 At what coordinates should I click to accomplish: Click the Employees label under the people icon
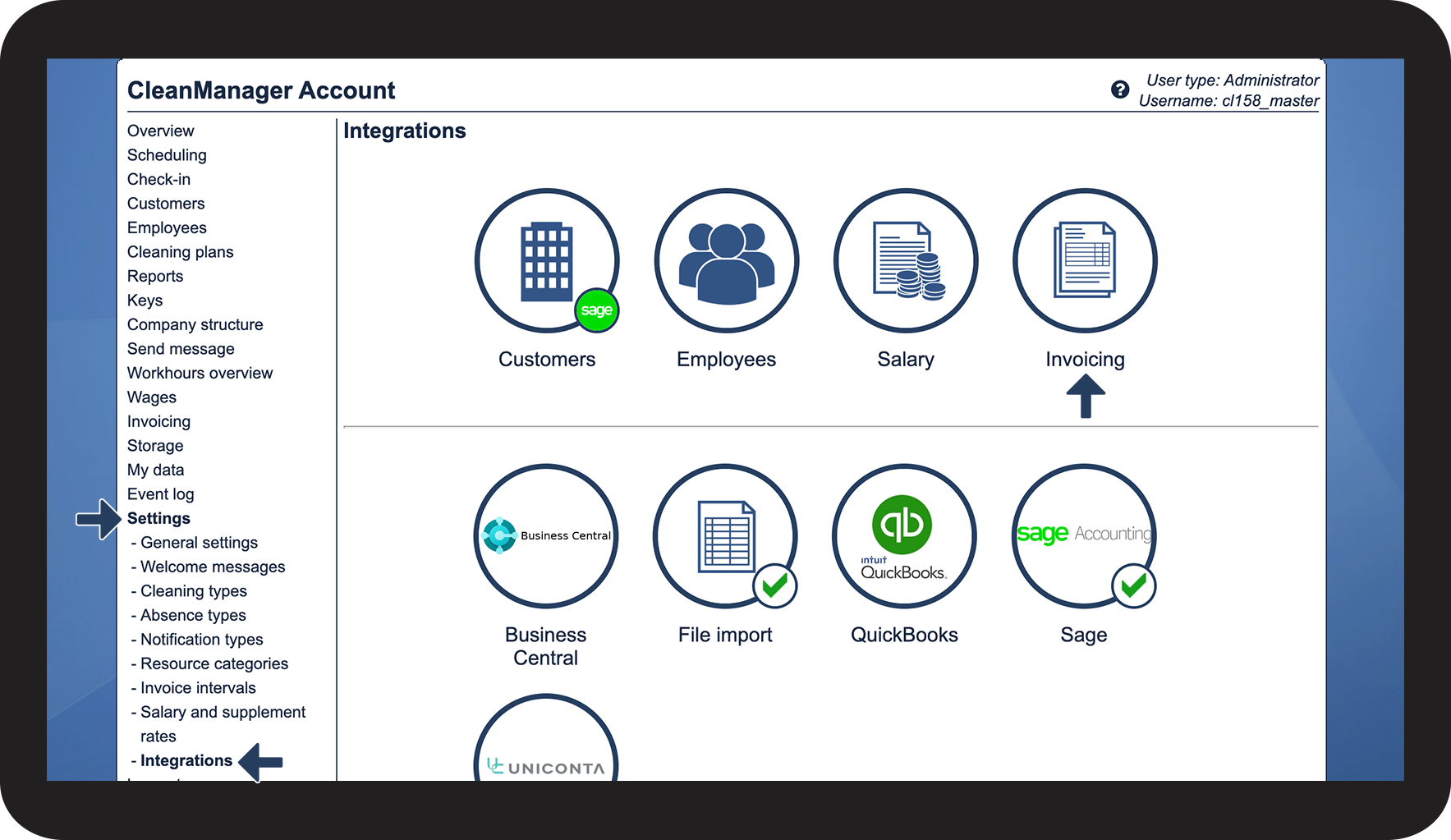pos(726,360)
